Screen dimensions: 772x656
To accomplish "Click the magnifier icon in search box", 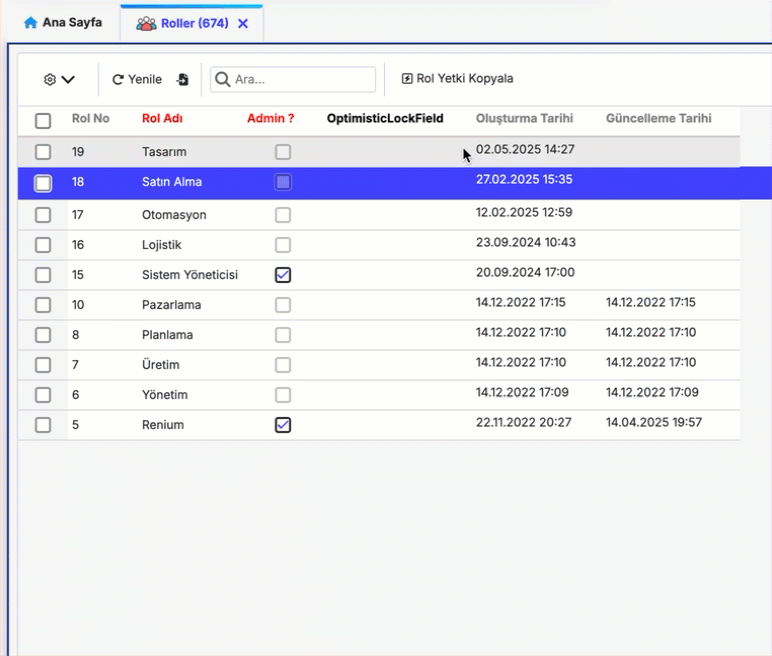I will (x=223, y=79).
